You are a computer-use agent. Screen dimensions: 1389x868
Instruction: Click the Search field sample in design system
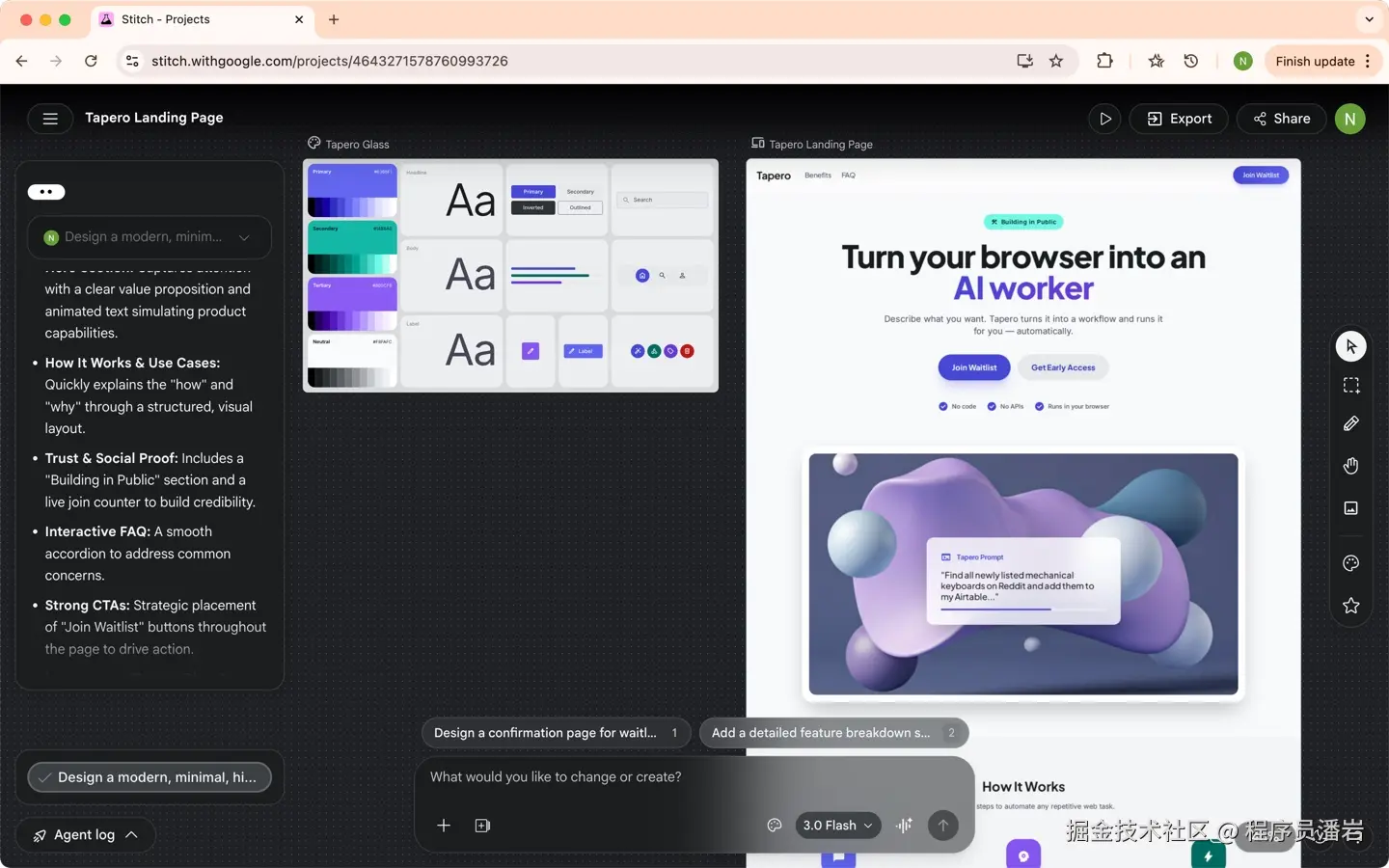pos(664,200)
